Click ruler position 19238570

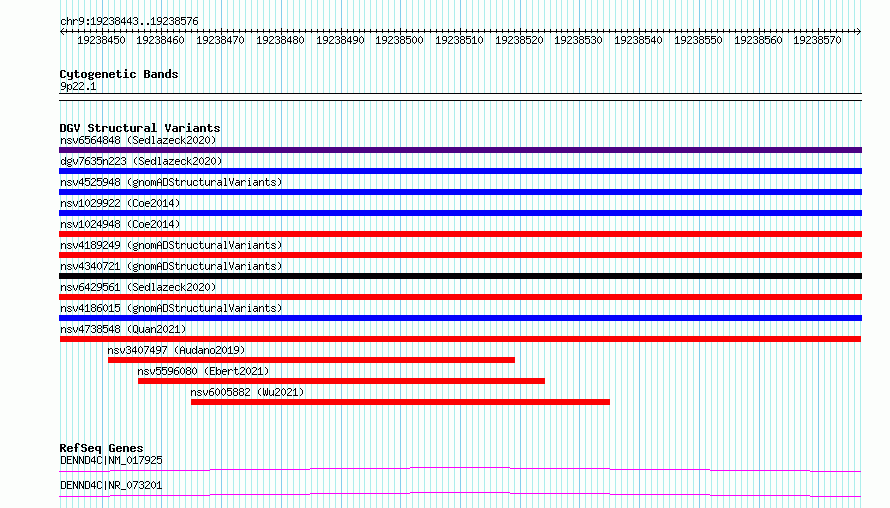[817, 40]
